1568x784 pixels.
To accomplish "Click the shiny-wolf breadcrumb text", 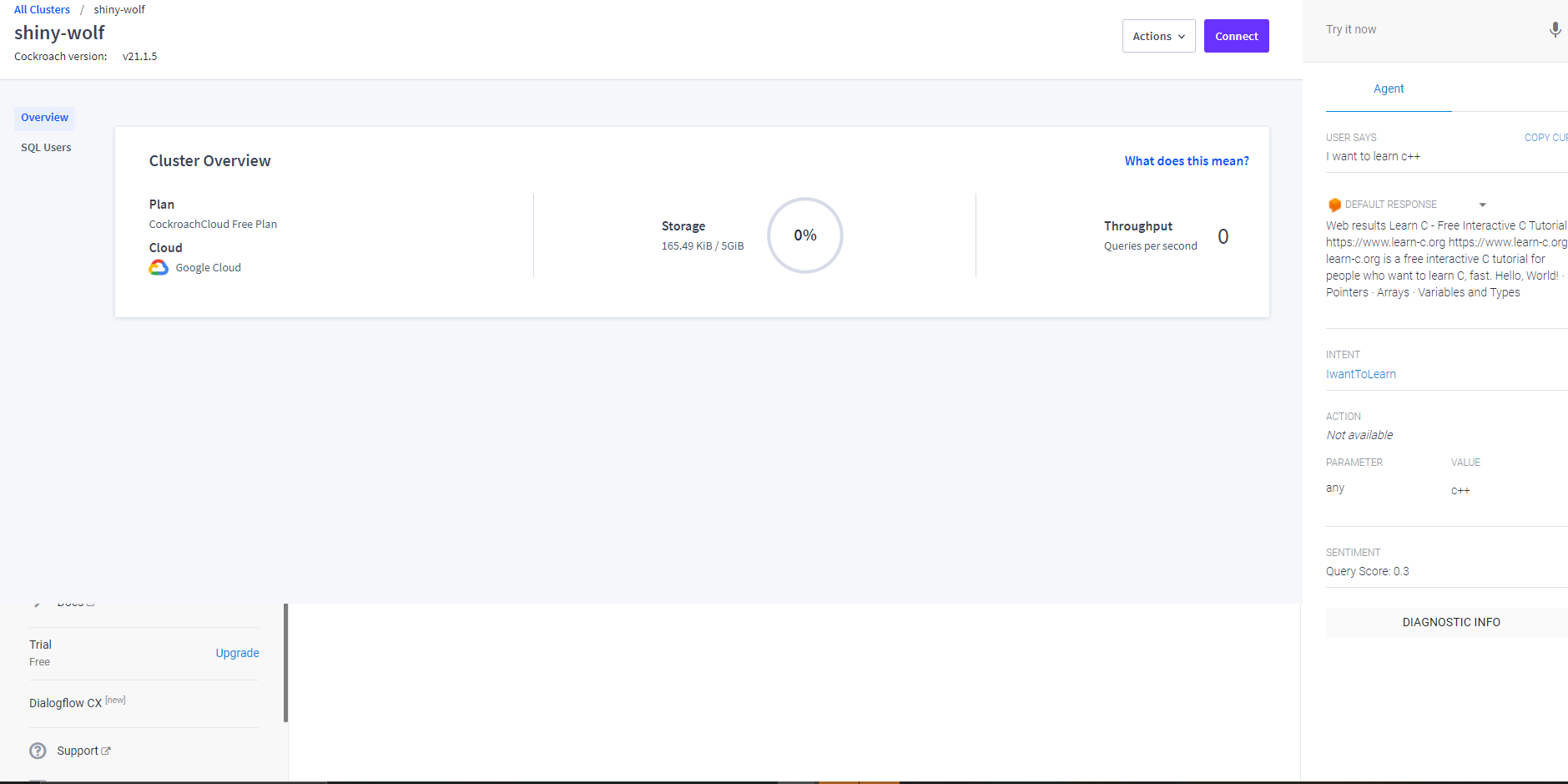I will (x=119, y=10).
